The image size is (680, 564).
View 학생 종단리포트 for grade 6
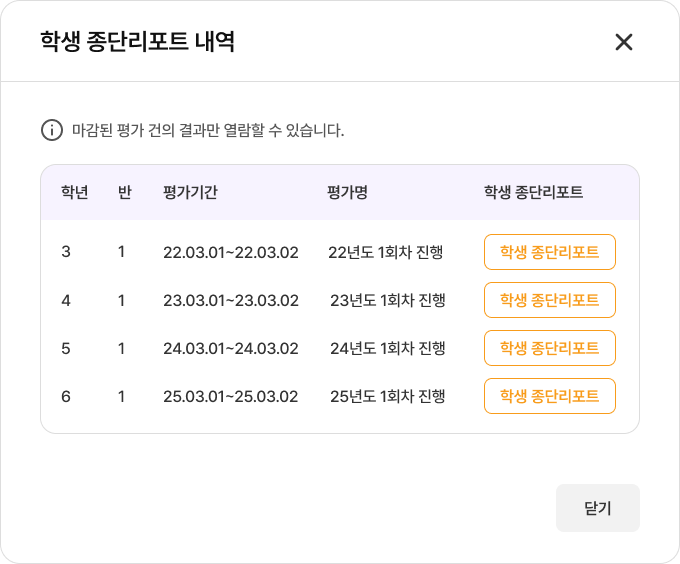549,396
